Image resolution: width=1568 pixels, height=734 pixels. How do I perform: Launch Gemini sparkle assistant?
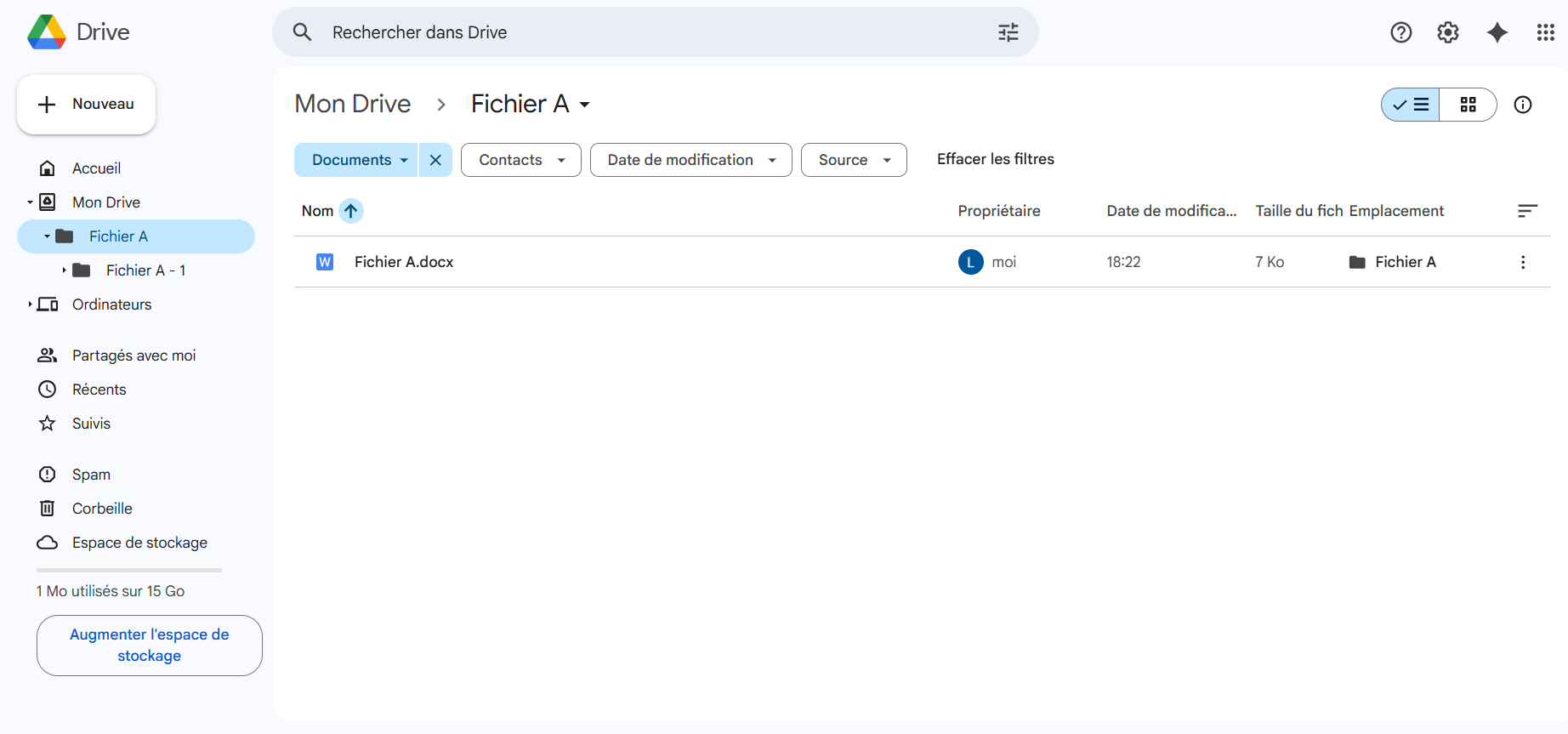[1497, 32]
